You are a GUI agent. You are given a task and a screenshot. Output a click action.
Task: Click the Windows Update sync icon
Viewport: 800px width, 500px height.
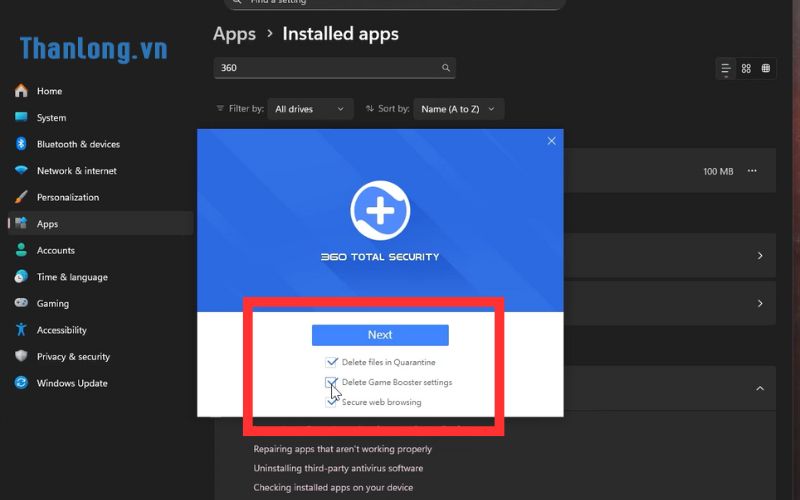point(21,383)
